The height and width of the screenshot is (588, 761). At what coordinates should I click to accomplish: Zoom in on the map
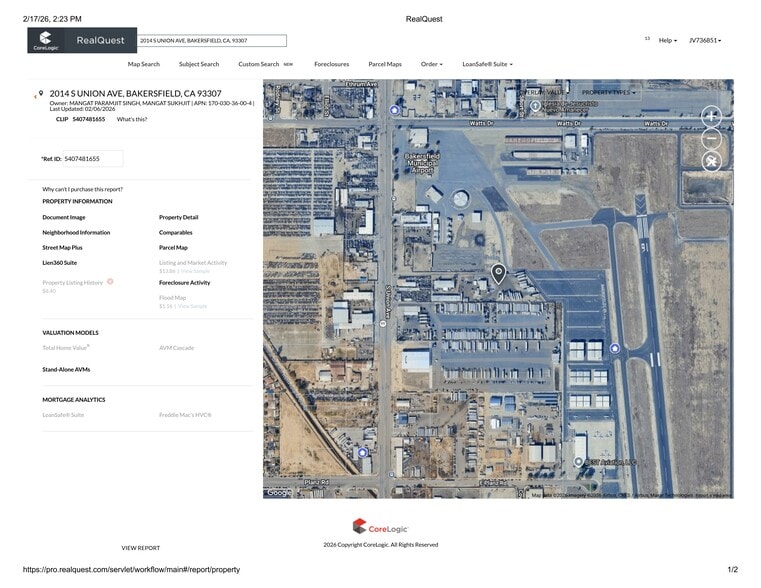click(711, 116)
